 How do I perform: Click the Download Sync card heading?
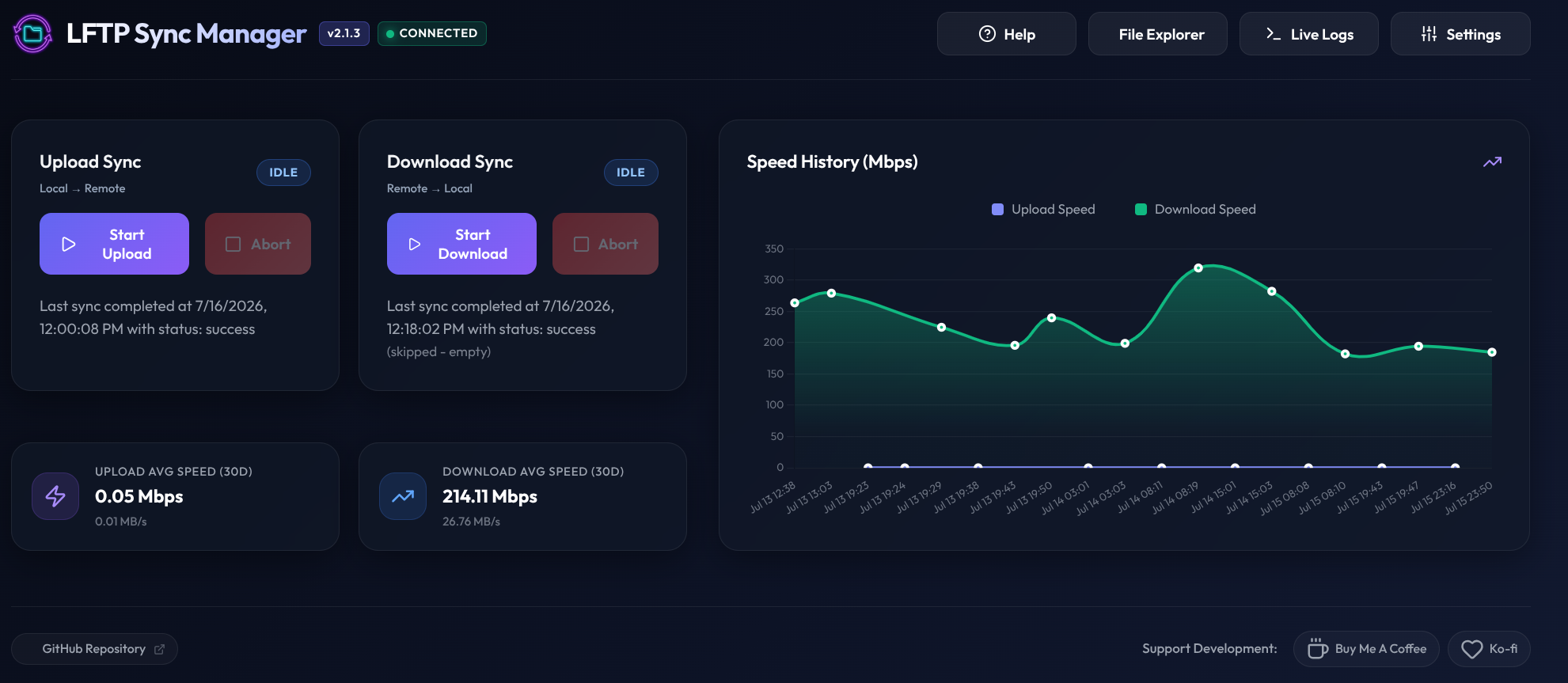click(450, 161)
